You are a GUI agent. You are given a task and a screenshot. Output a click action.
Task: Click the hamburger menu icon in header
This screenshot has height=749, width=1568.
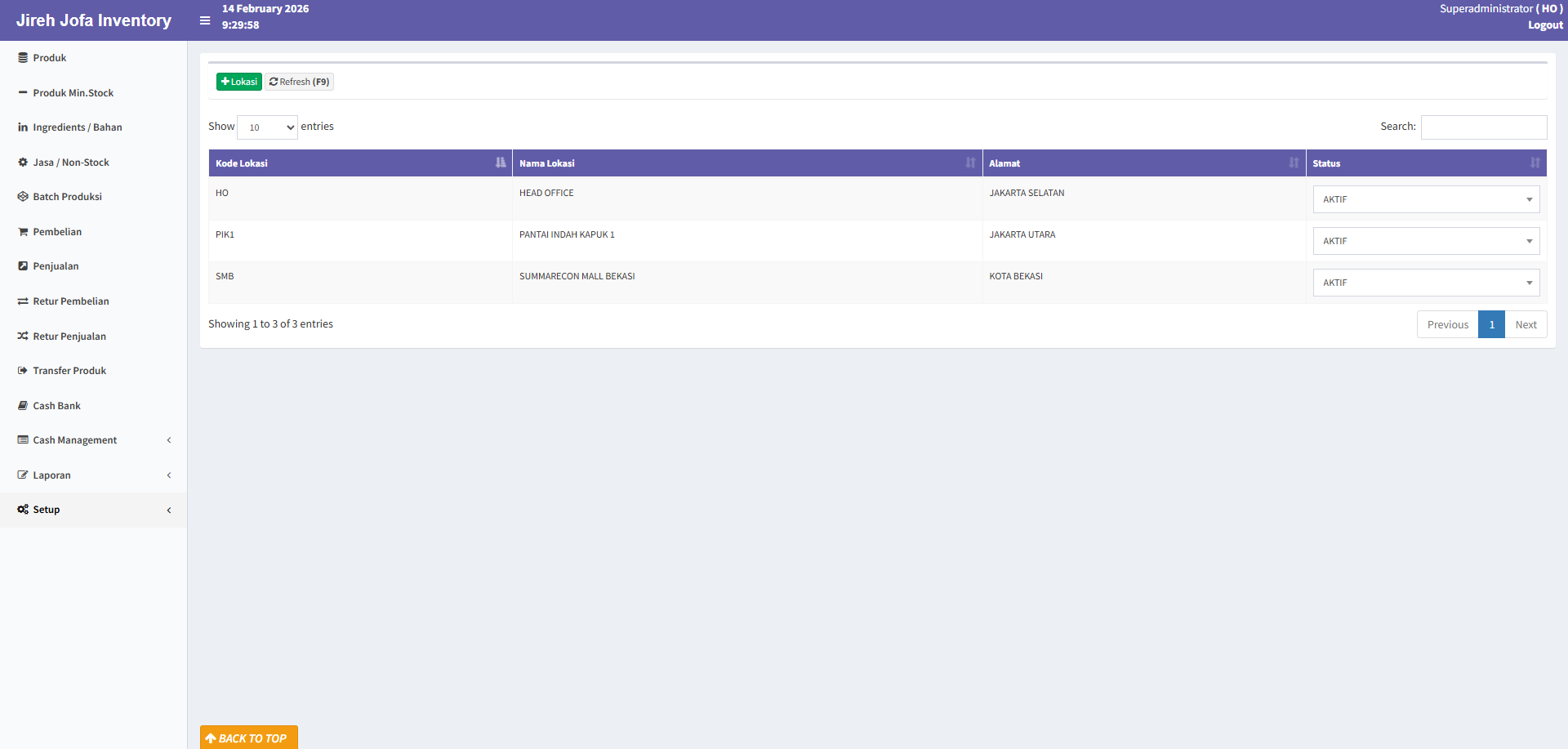pyautogui.click(x=205, y=20)
